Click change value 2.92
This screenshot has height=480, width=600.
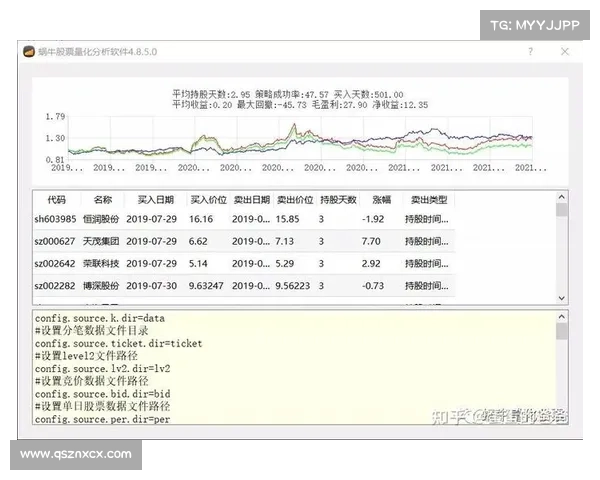pos(371,264)
